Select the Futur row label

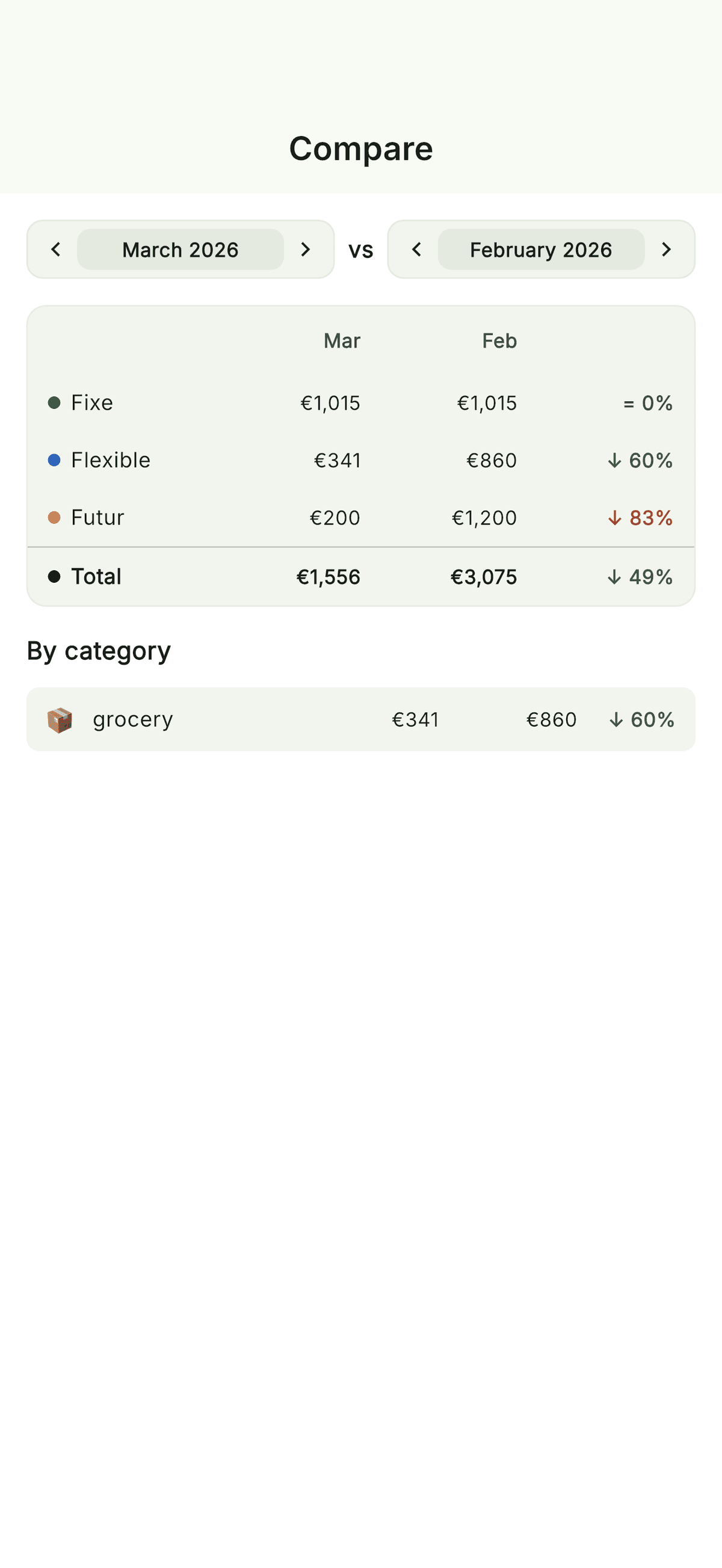point(97,517)
